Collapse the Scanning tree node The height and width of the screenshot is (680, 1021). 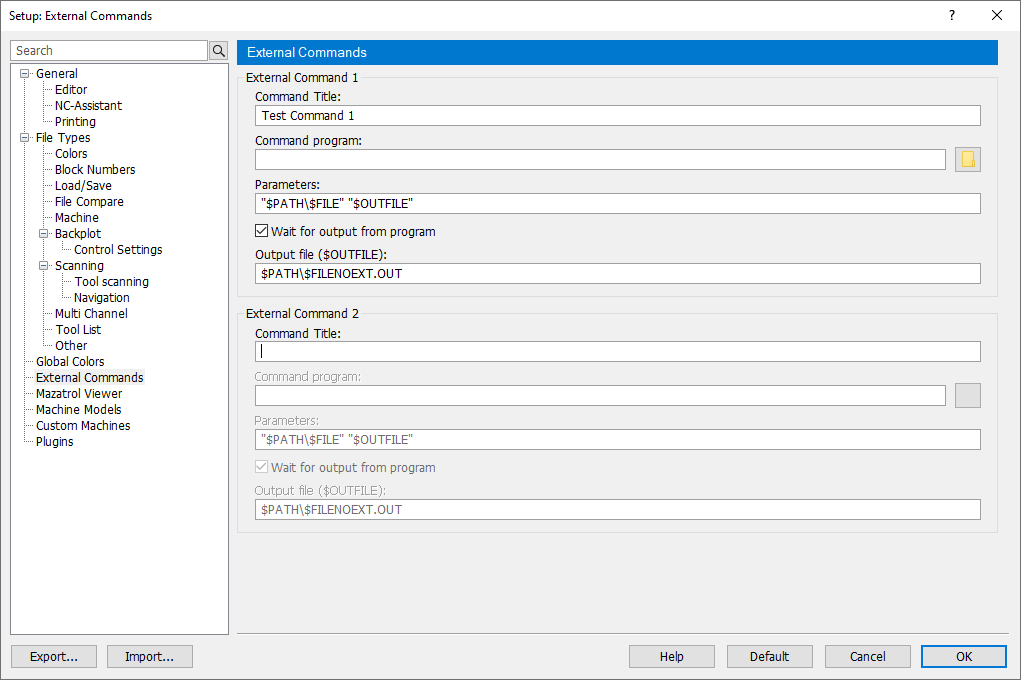(x=44, y=265)
